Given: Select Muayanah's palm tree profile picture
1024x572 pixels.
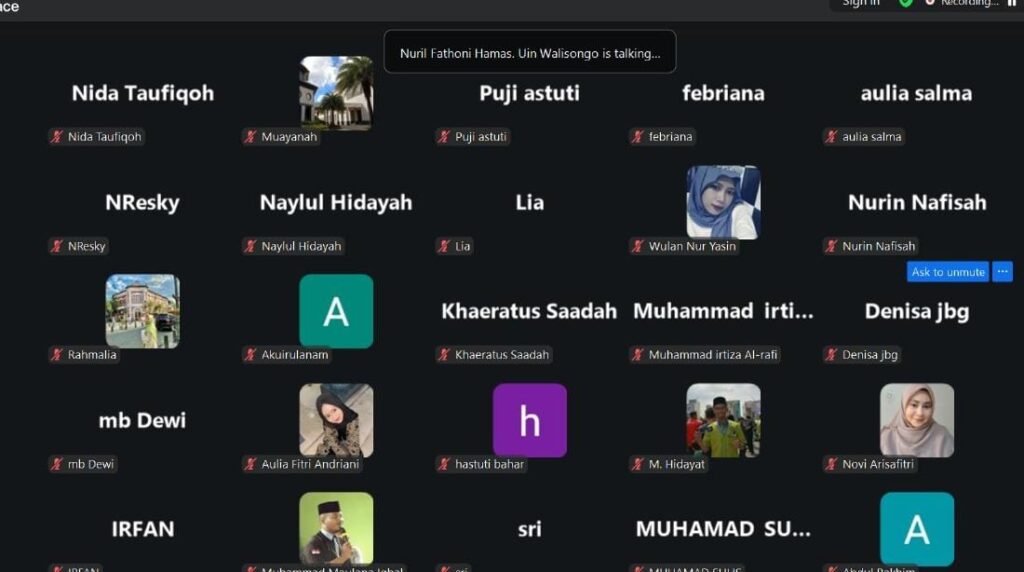Looking at the screenshot, I should point(336,93).
